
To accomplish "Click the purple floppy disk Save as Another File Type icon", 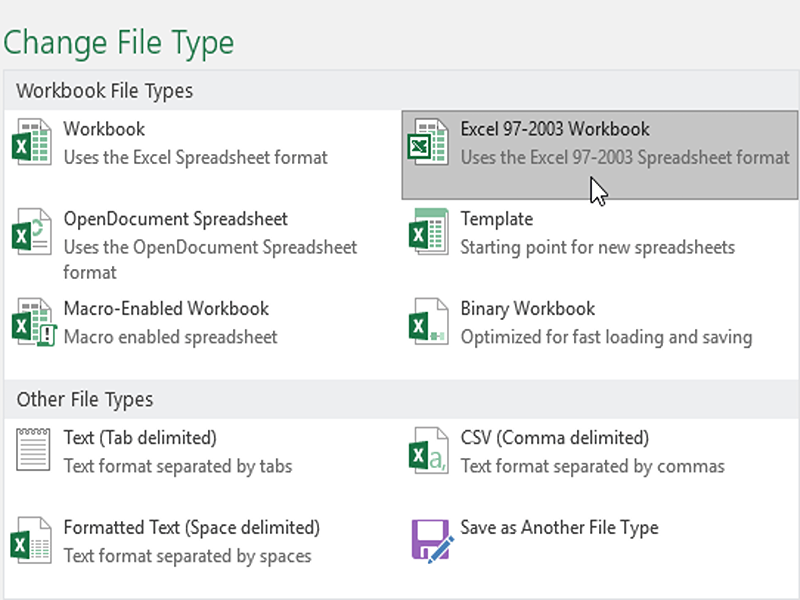I will tap(432, 541).
